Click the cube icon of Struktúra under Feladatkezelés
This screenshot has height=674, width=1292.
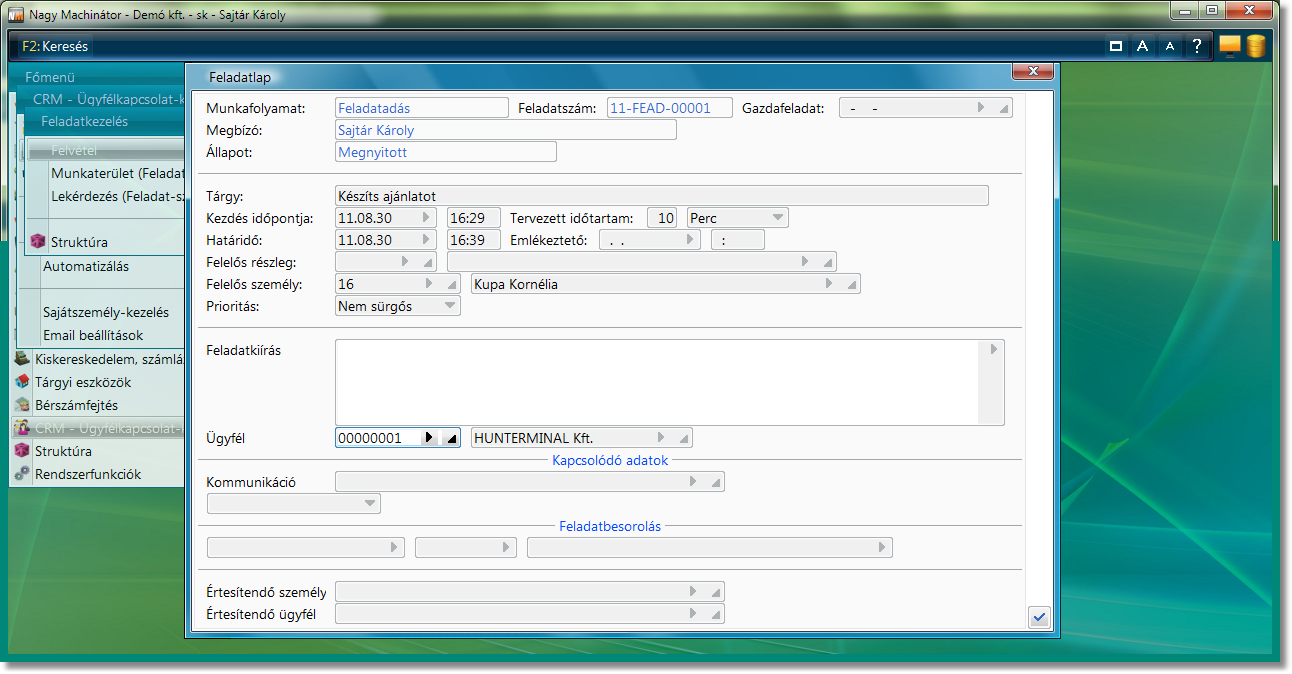(x=38, y=242)
